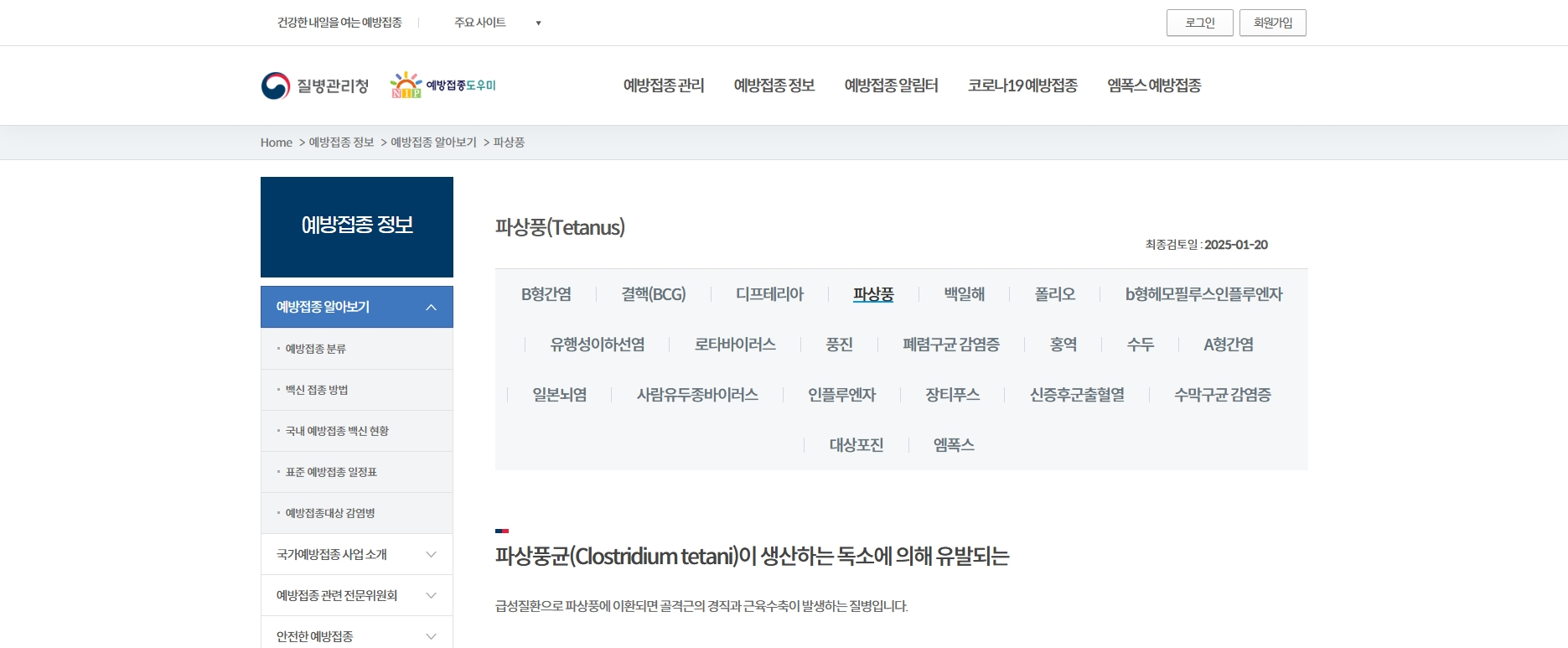Select the 폴리오 disease tab
1568x648 pixels.
coord(1055,294)
